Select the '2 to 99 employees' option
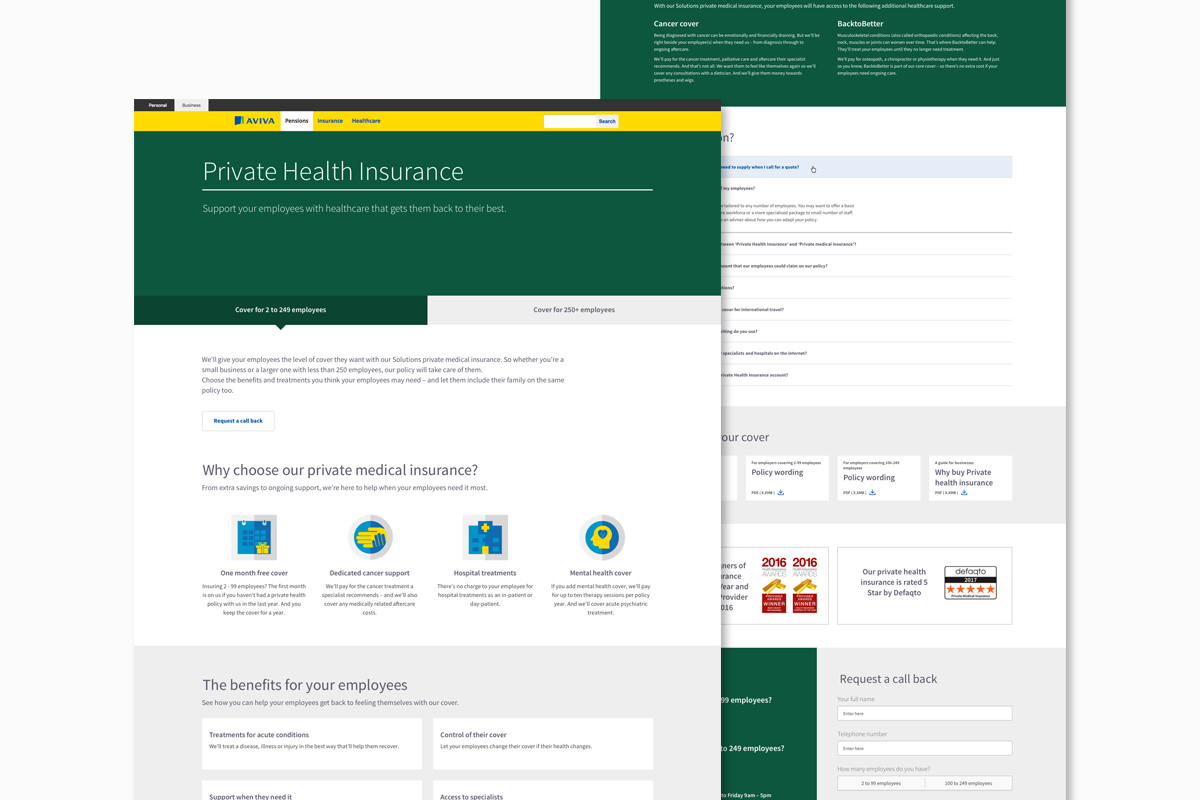The image size is (1200, 800). tap(880, 783)
